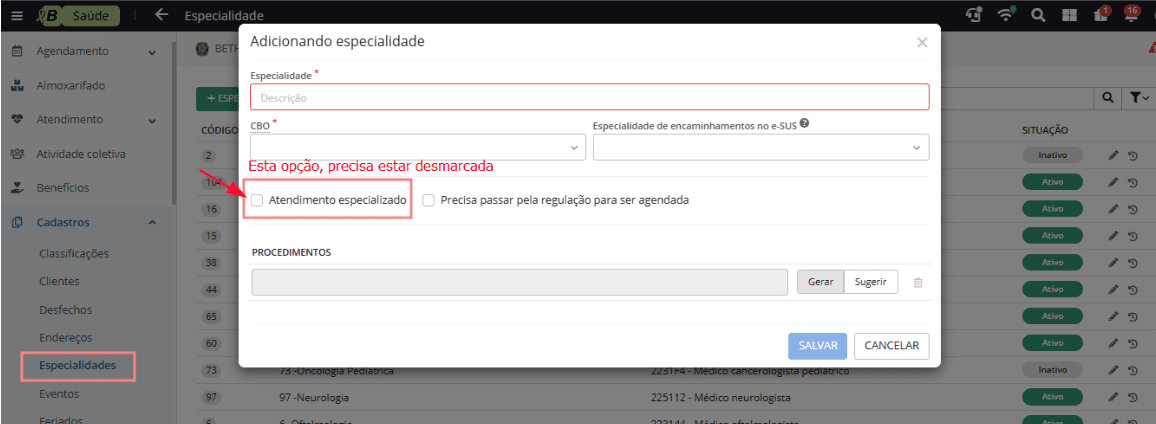Open Almoxarifado in the sidebar
The height and width of the screenshot is (424, 1156).
pyautogui.click(x=71, y=86)
